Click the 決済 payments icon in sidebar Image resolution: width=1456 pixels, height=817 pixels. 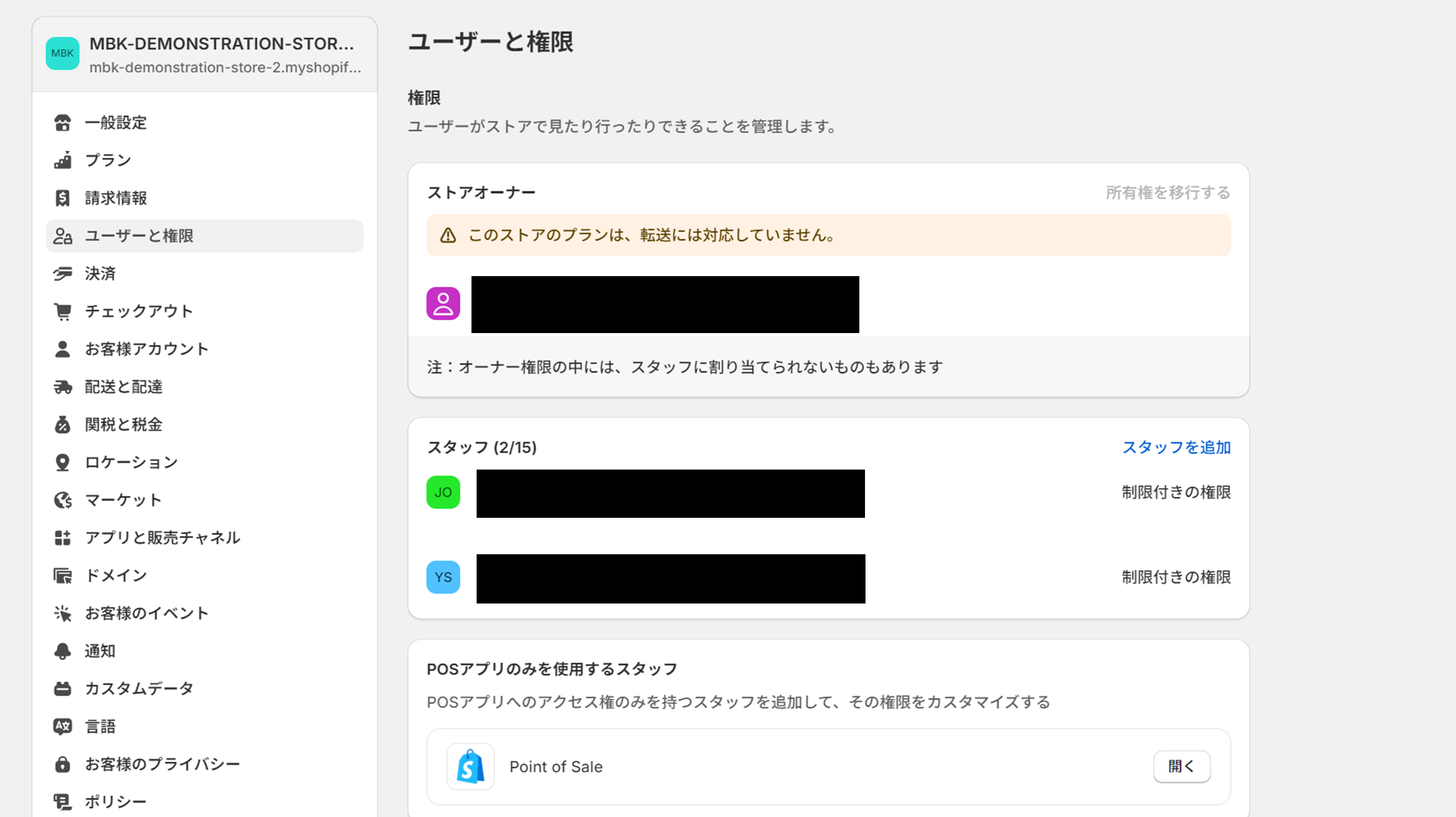click(62, 274)
